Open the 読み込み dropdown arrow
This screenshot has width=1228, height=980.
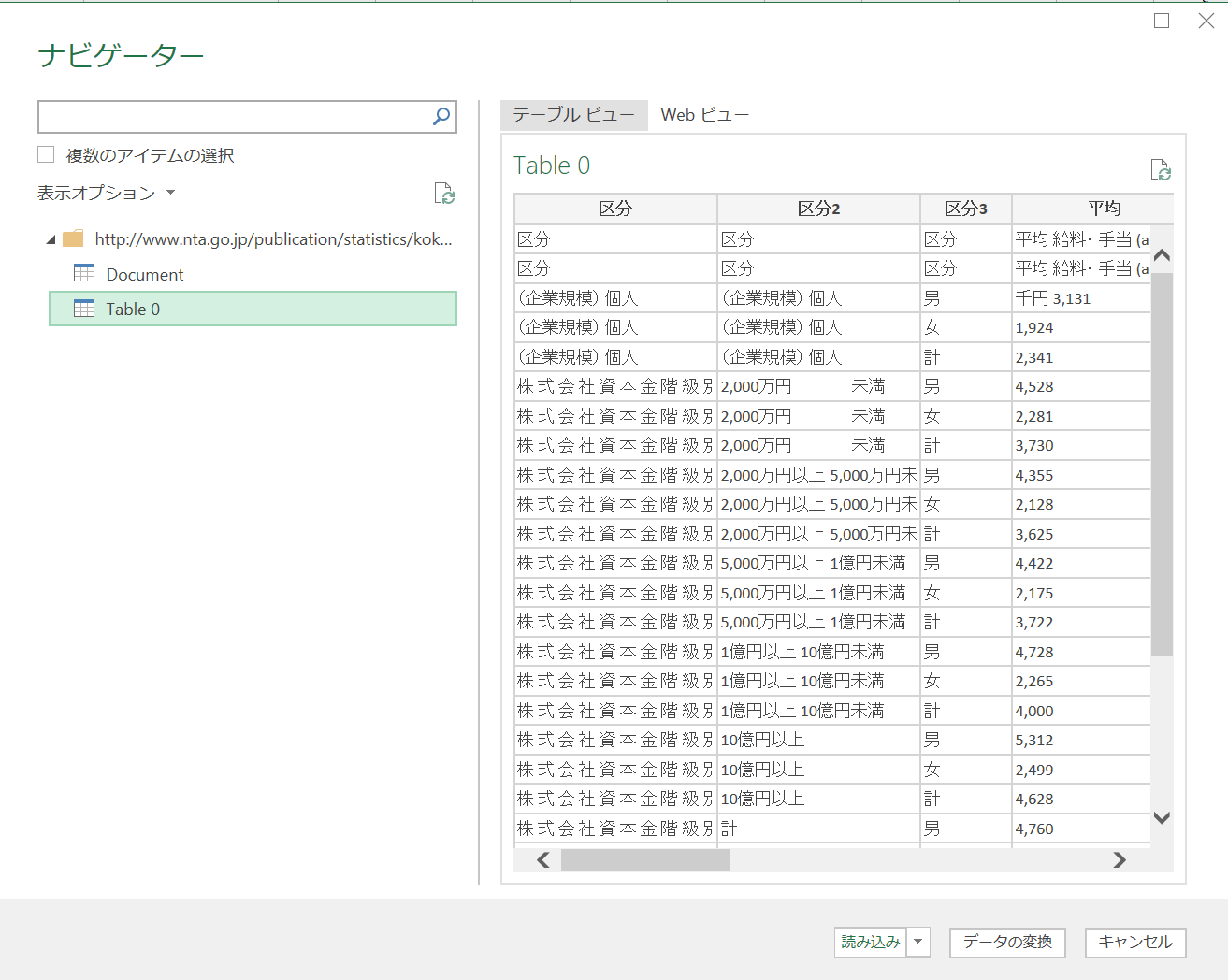click(918, 942)
